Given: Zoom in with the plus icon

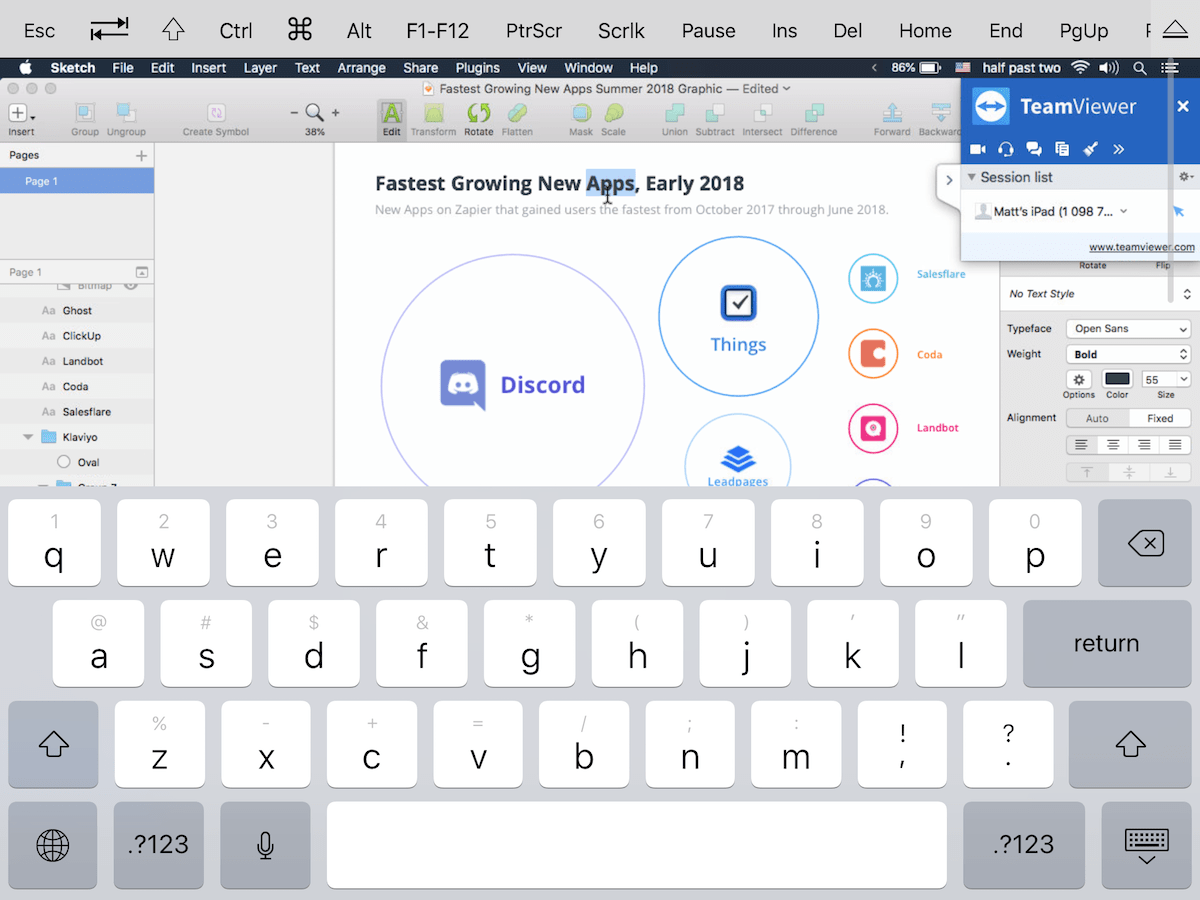Looking at the screenshot, I should pyautogui.click(x=335, y=112).
